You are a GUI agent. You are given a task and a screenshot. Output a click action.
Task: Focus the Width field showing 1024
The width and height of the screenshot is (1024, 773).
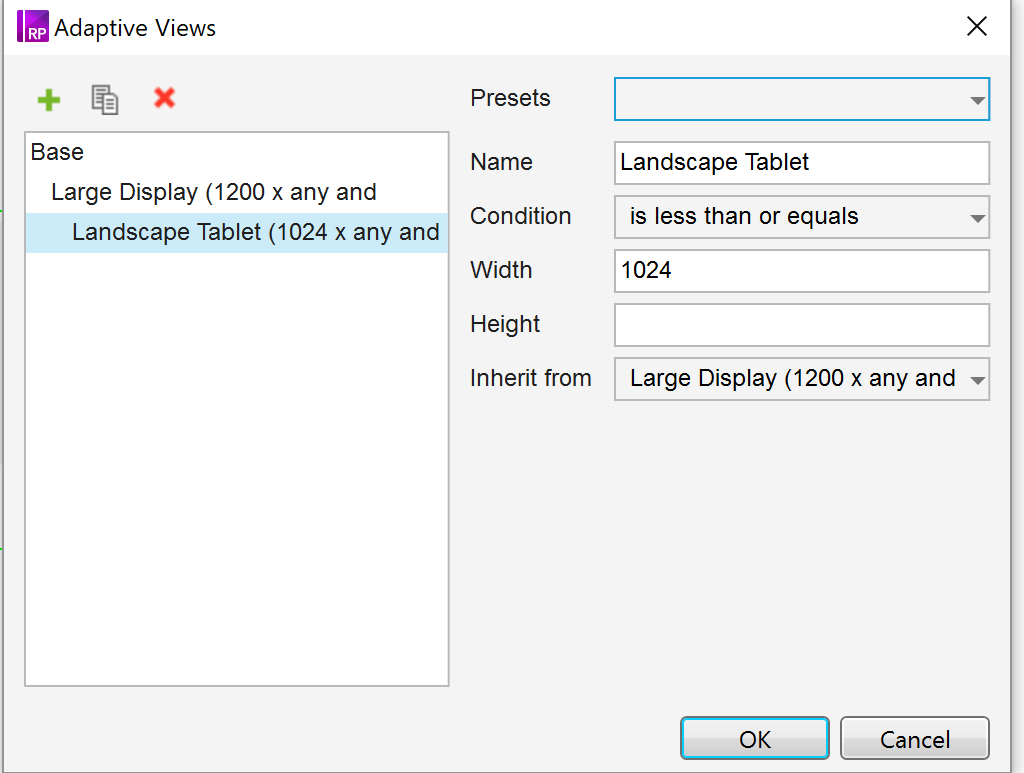[x=801, y=271]
